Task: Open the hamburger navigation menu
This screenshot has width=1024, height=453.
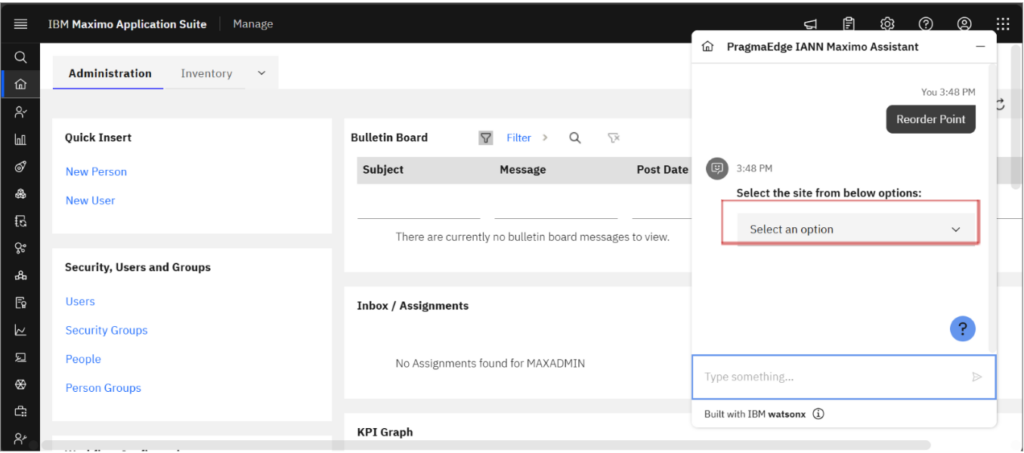Action: coord(20,24)
